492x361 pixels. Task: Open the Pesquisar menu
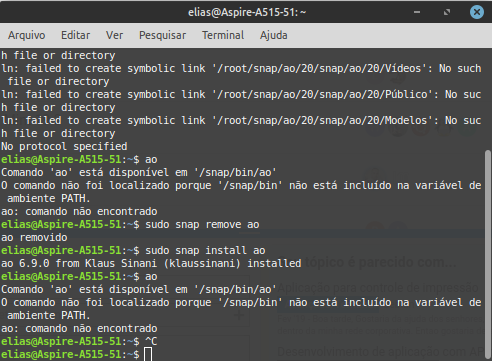click(x=162, y=35)
